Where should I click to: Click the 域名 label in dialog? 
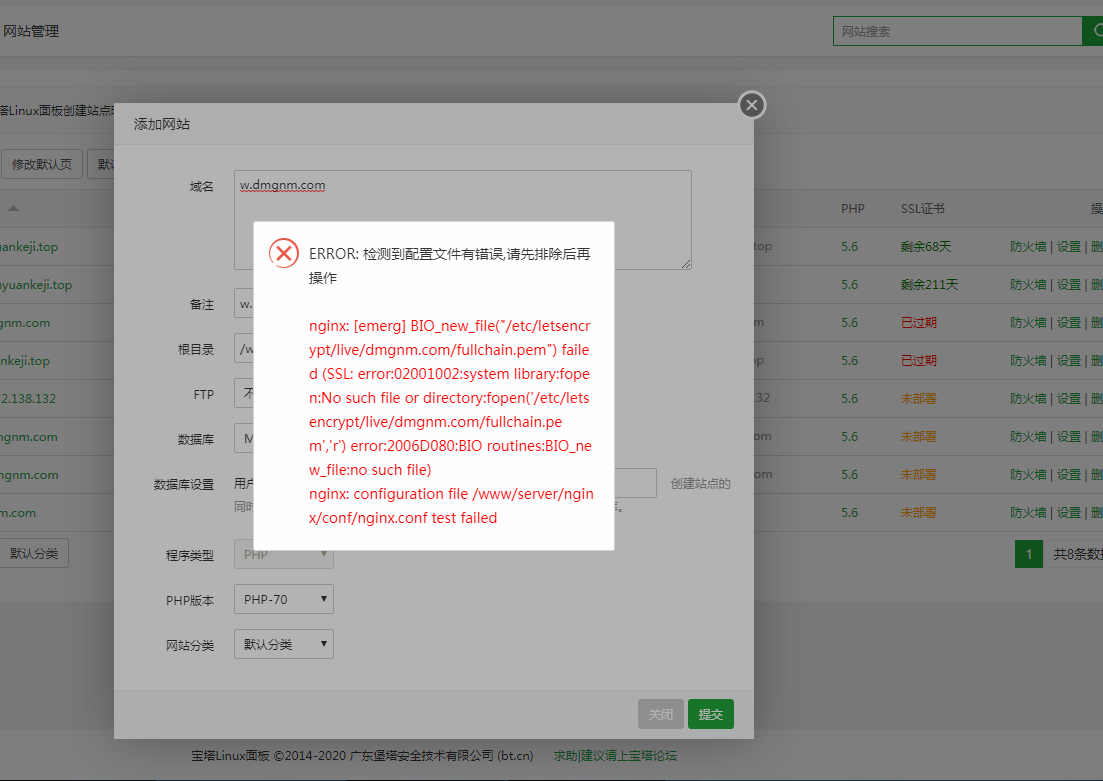(x=202, y=186)
